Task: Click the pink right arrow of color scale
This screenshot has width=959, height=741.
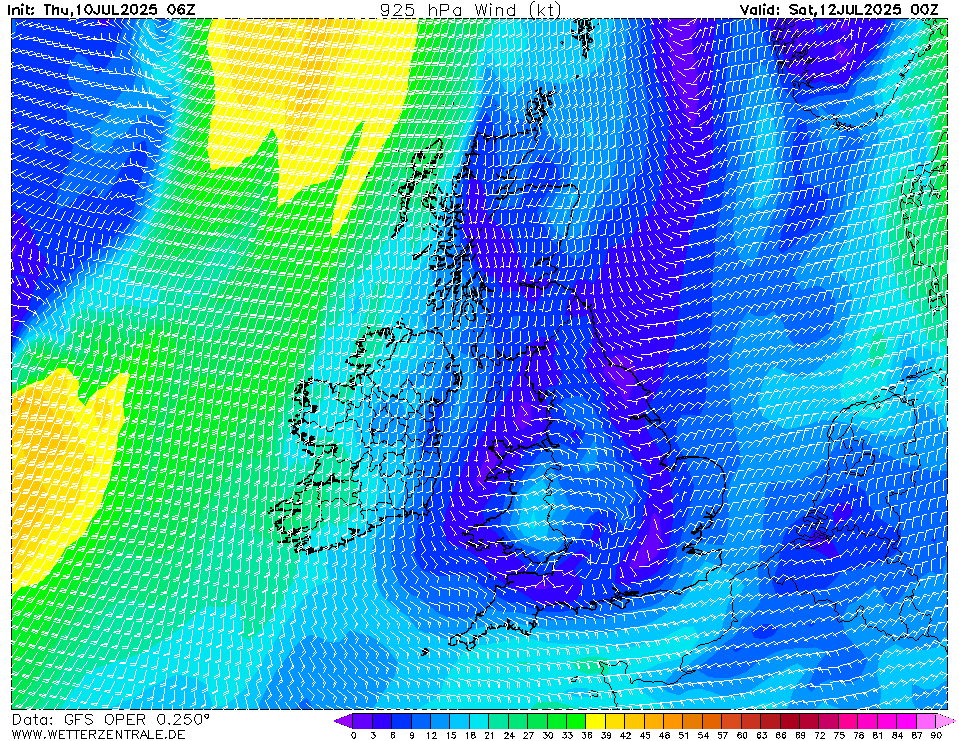Action: [x=945, y=721]
